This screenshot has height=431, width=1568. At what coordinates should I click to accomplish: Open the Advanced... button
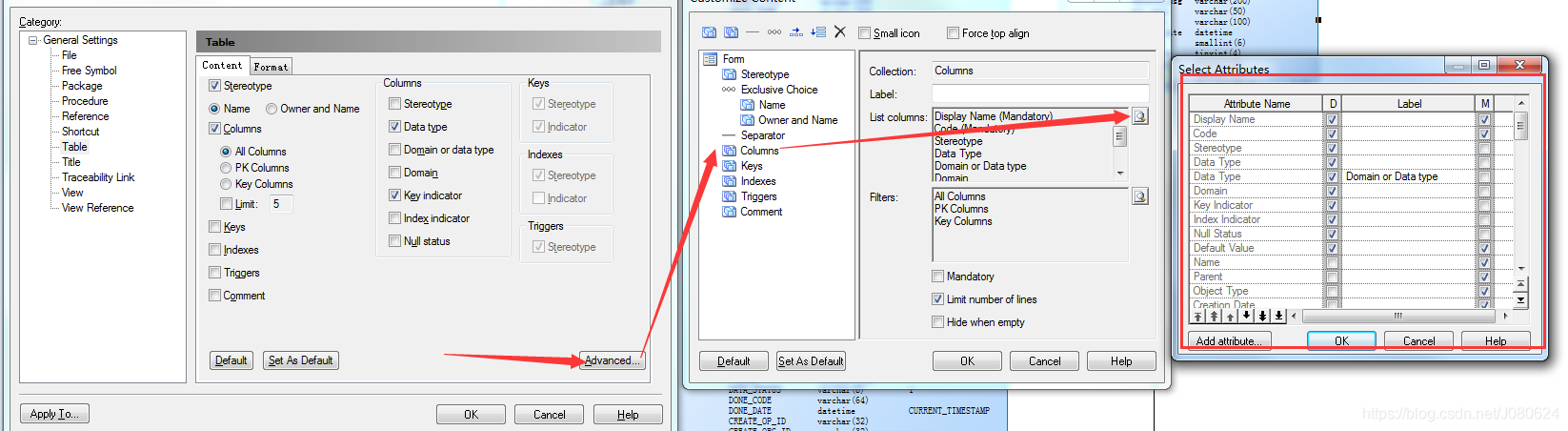click(x=612, y=360)
